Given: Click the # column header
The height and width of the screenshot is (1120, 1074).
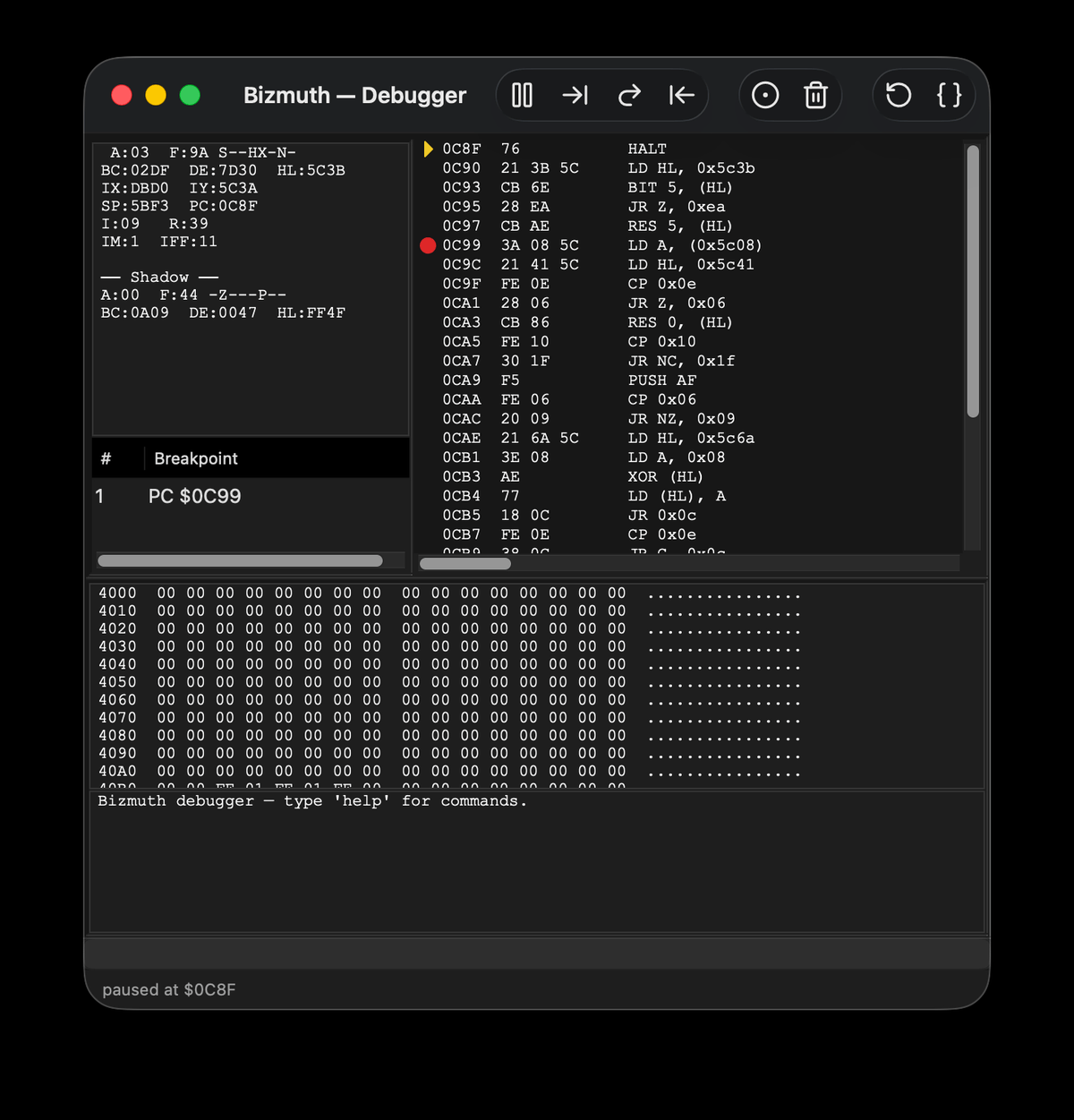Looking at the screenshot, I should coord(106,458).
